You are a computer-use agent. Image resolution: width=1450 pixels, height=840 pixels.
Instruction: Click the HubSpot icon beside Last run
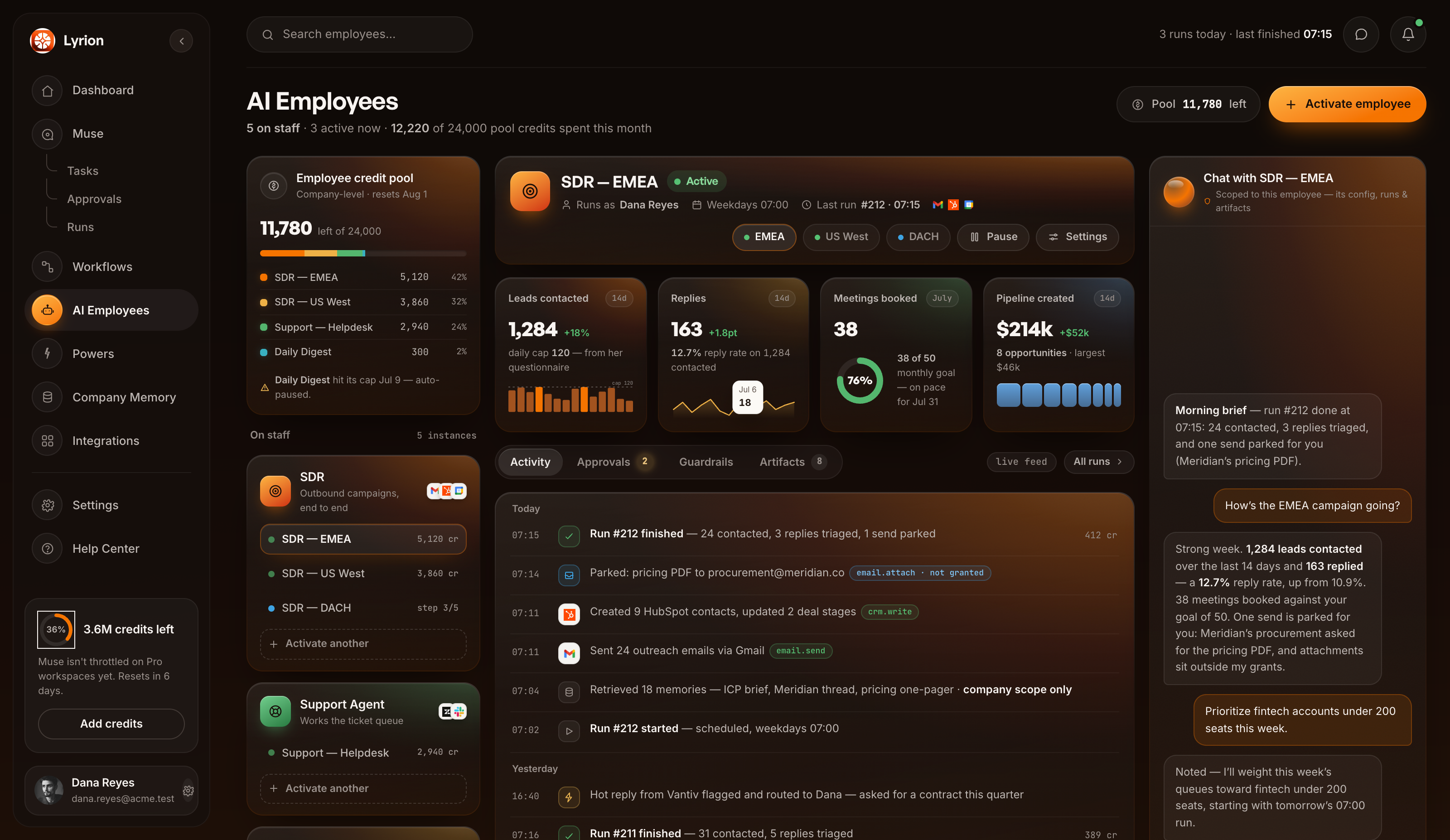(x=953, y=205)
